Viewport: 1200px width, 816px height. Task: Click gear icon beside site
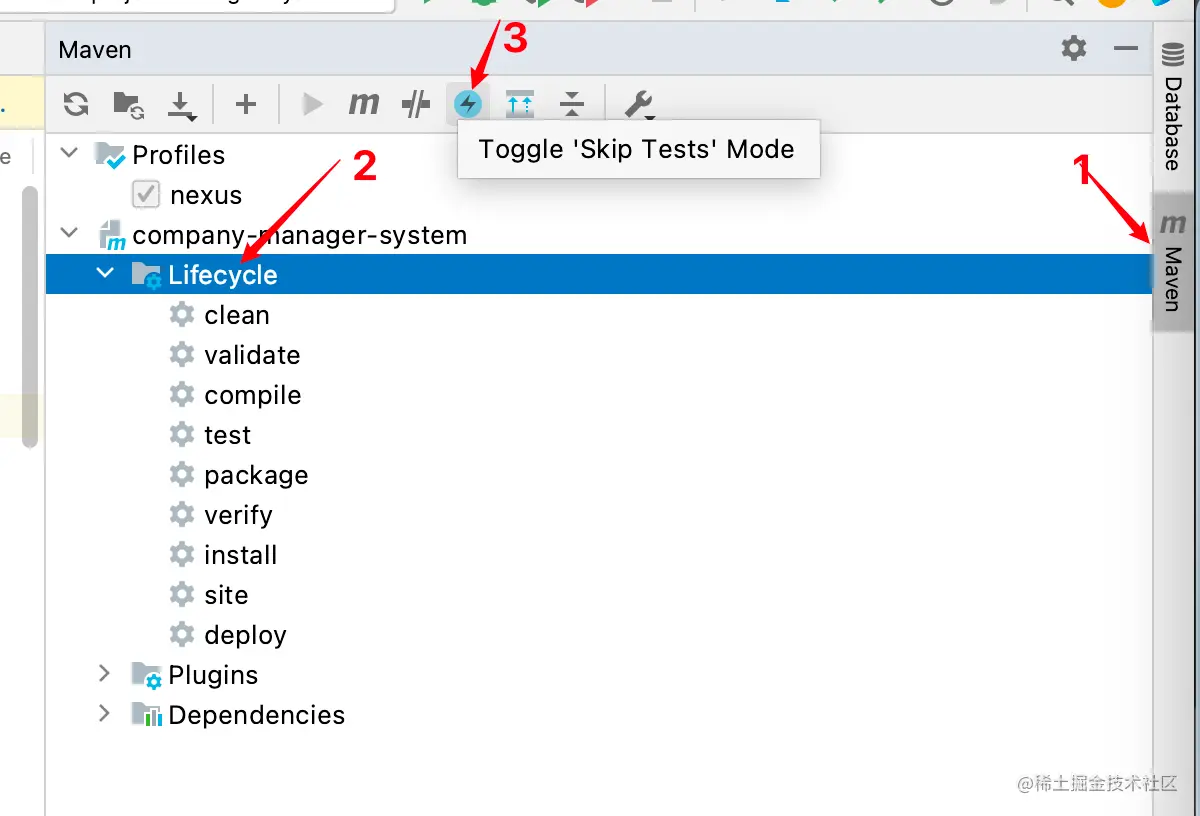click(x=181, y=594)
